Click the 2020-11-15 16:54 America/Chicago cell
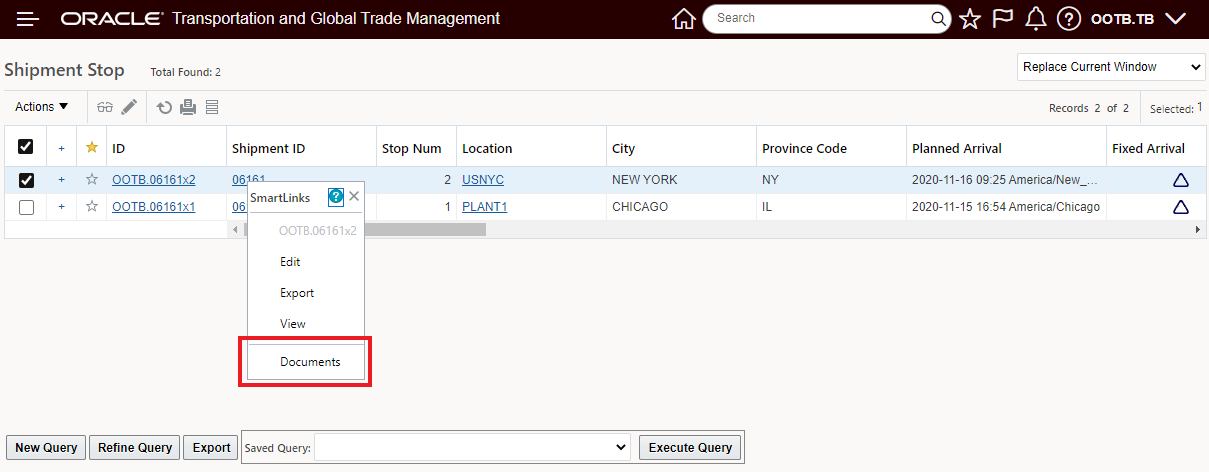The height and width of the screenshot is (472, 1209). coord(1006,207)
